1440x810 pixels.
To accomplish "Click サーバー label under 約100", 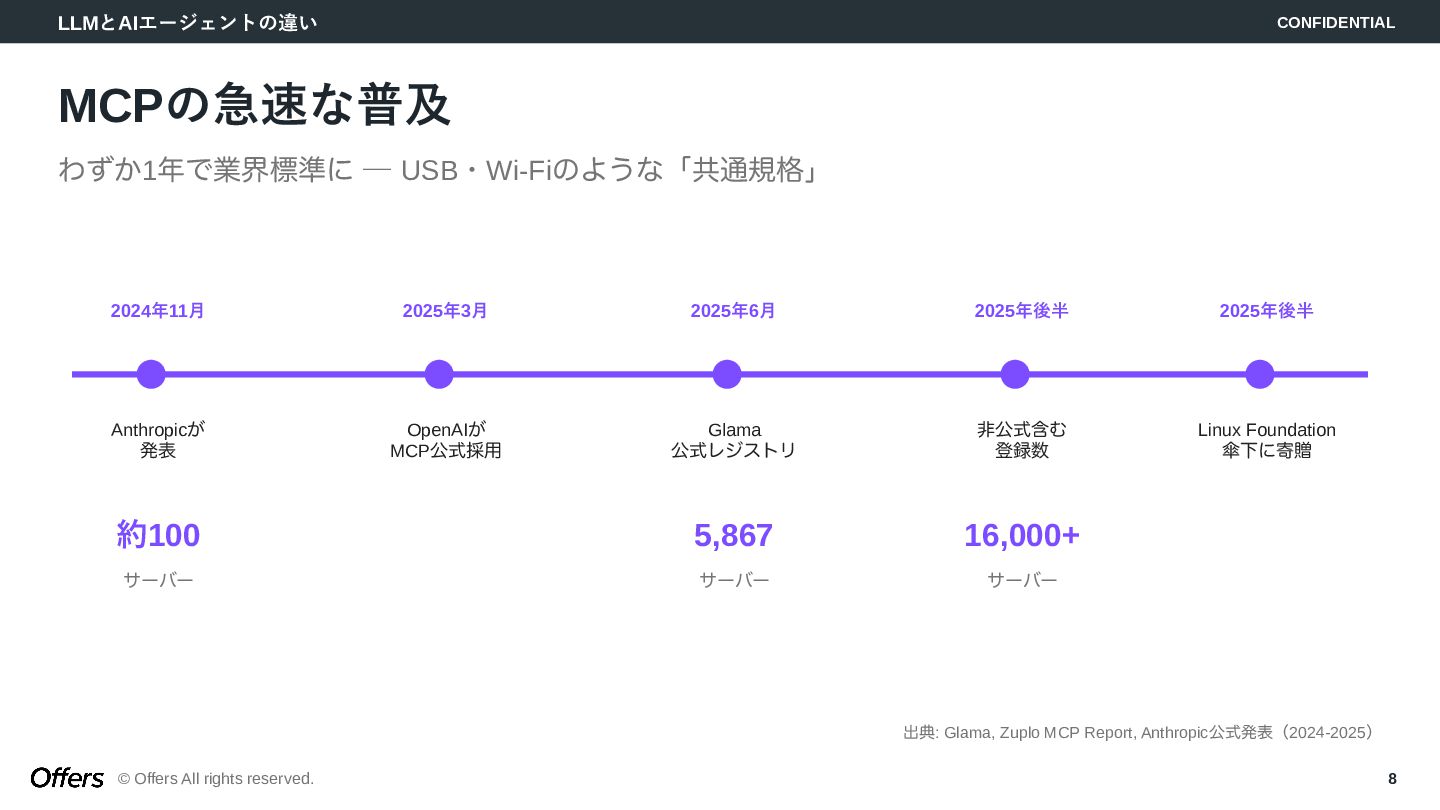I will point(158,580).
